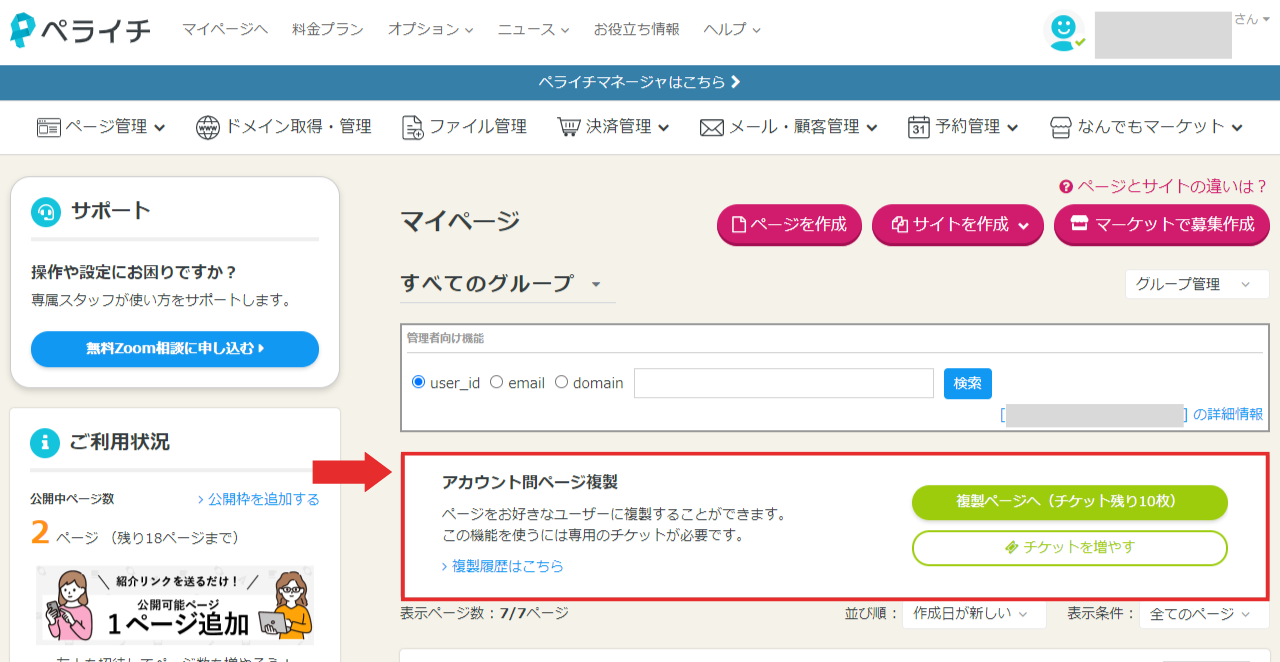
Task: Click the question mark help icon
Action: pyautogui.click(x=1066, y=186)
